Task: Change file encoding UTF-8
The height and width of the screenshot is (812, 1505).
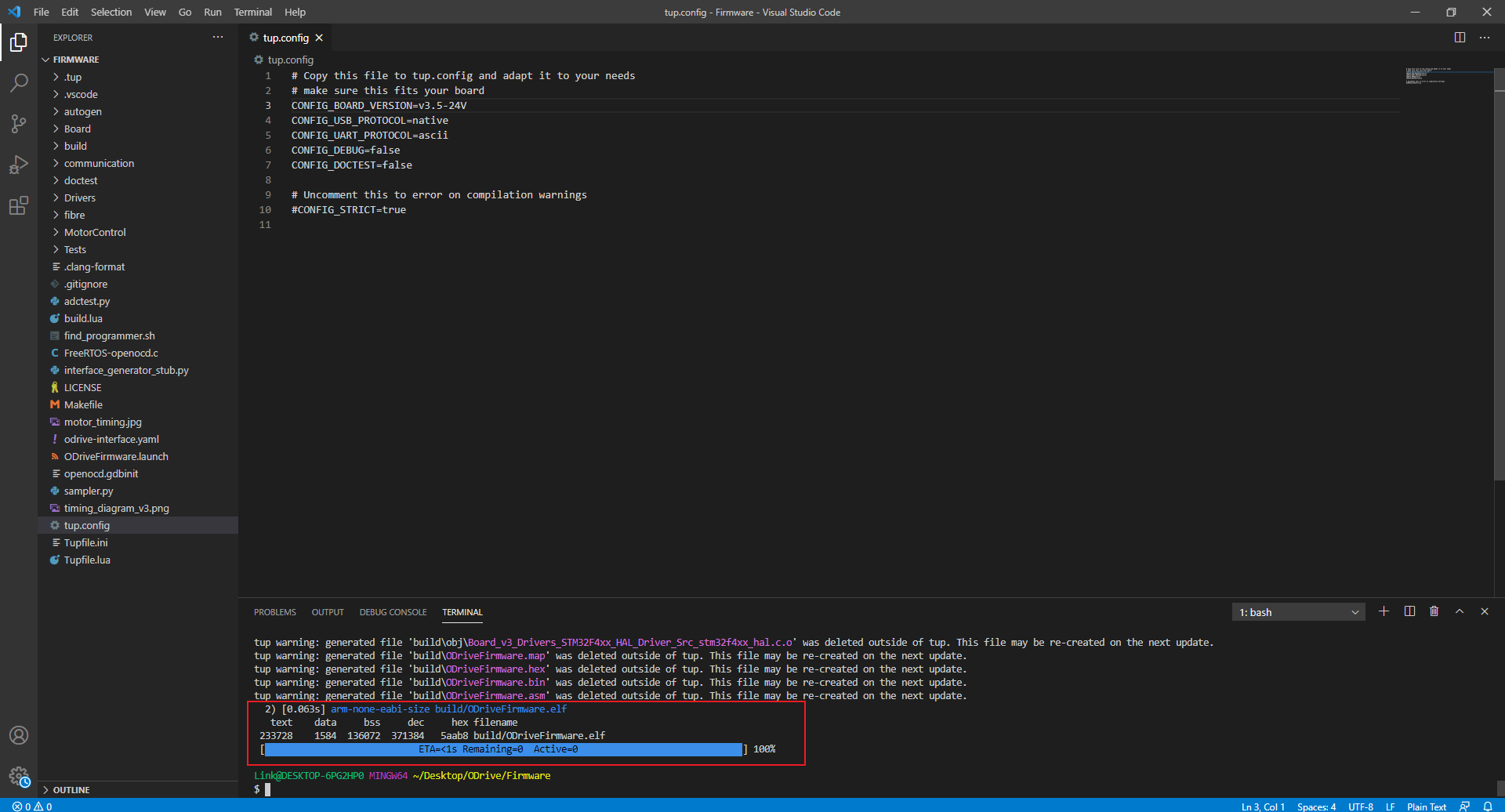Action: pos(1361,806)
